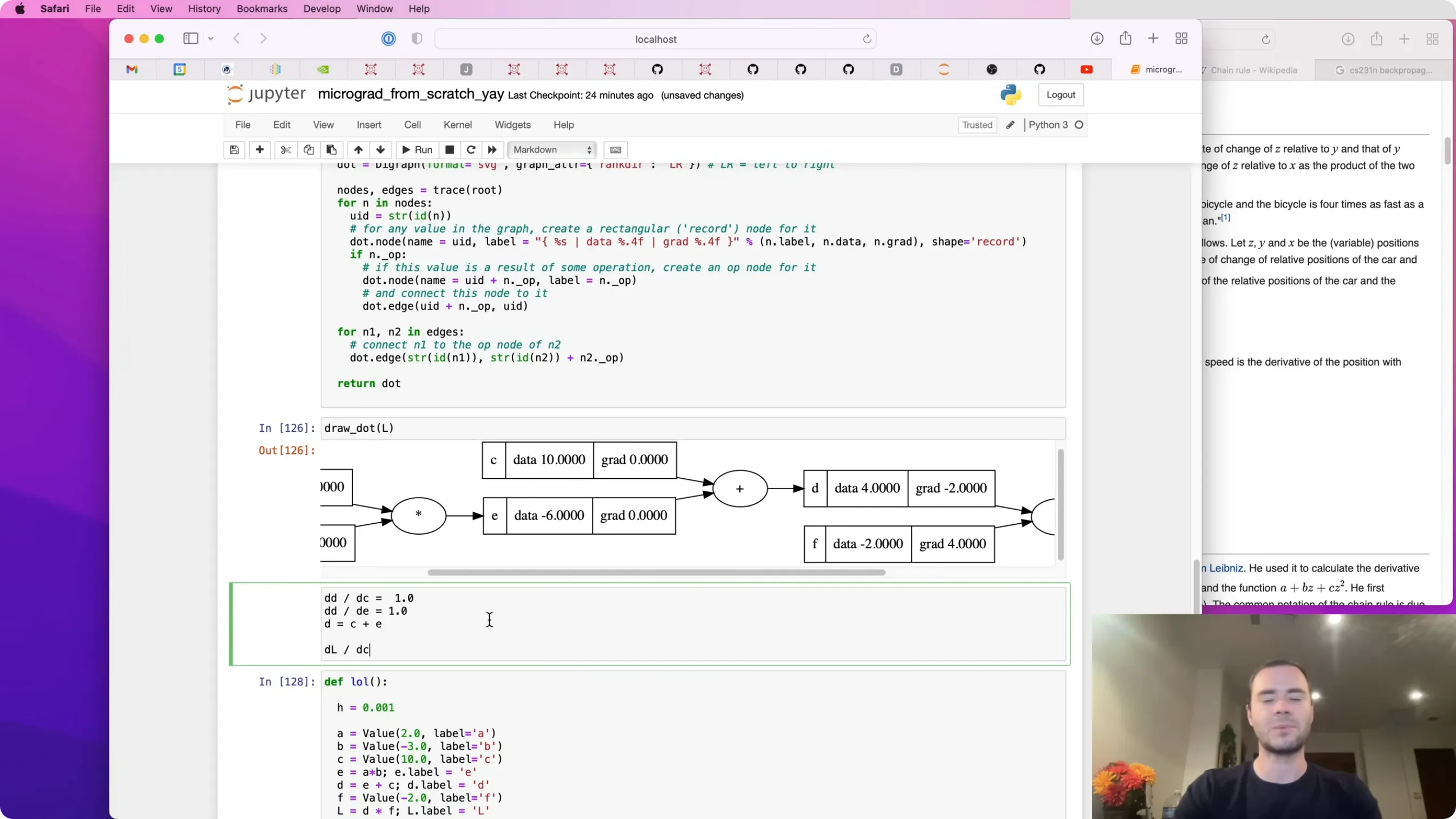
Task: Click the Trusted notebook button
Action: point(977,125)
